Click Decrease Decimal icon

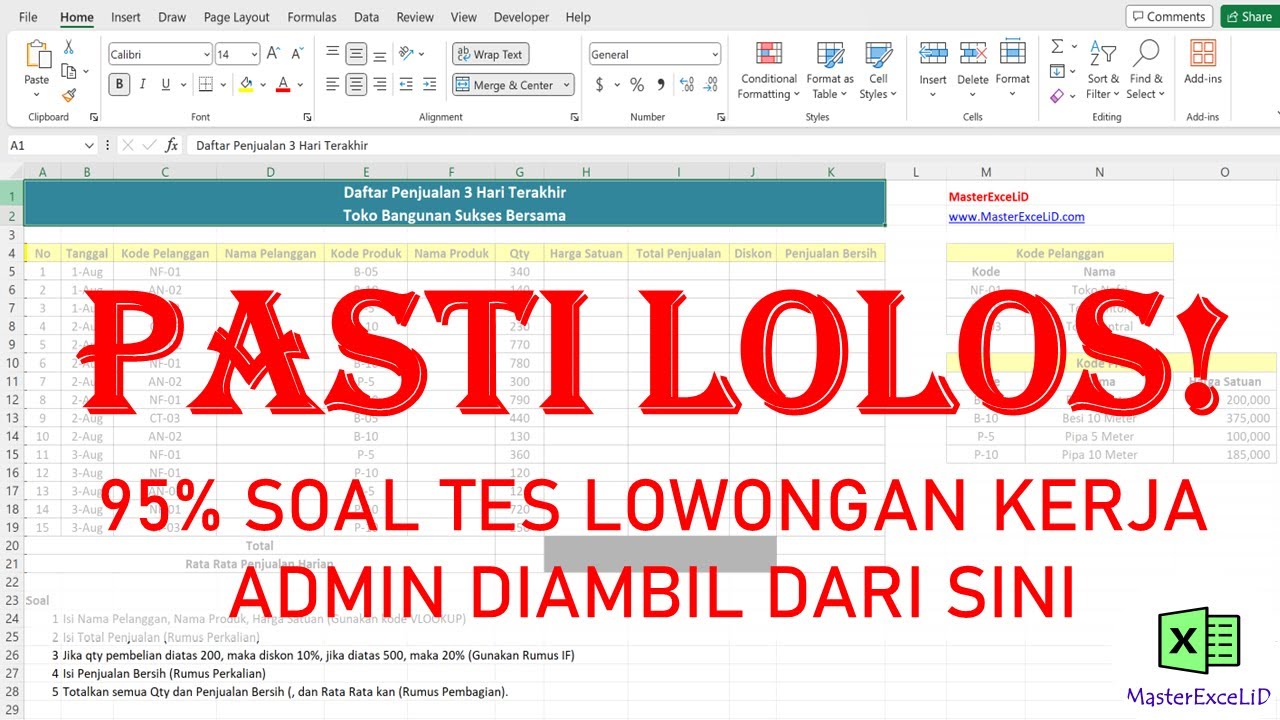point(712,85)
